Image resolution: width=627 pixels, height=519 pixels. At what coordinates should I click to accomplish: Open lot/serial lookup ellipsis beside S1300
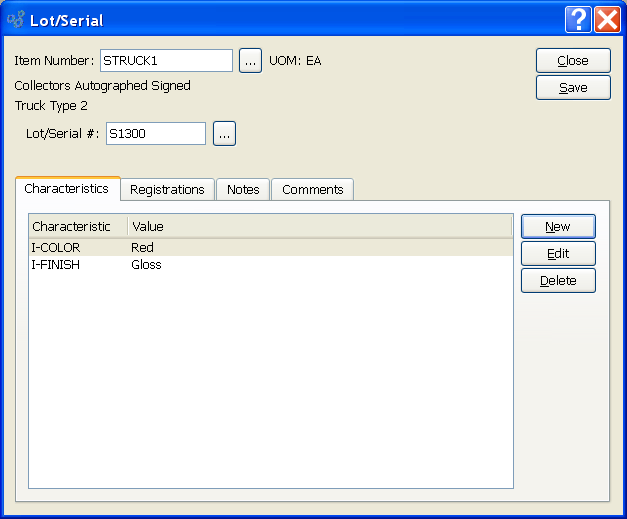(224, 134)
